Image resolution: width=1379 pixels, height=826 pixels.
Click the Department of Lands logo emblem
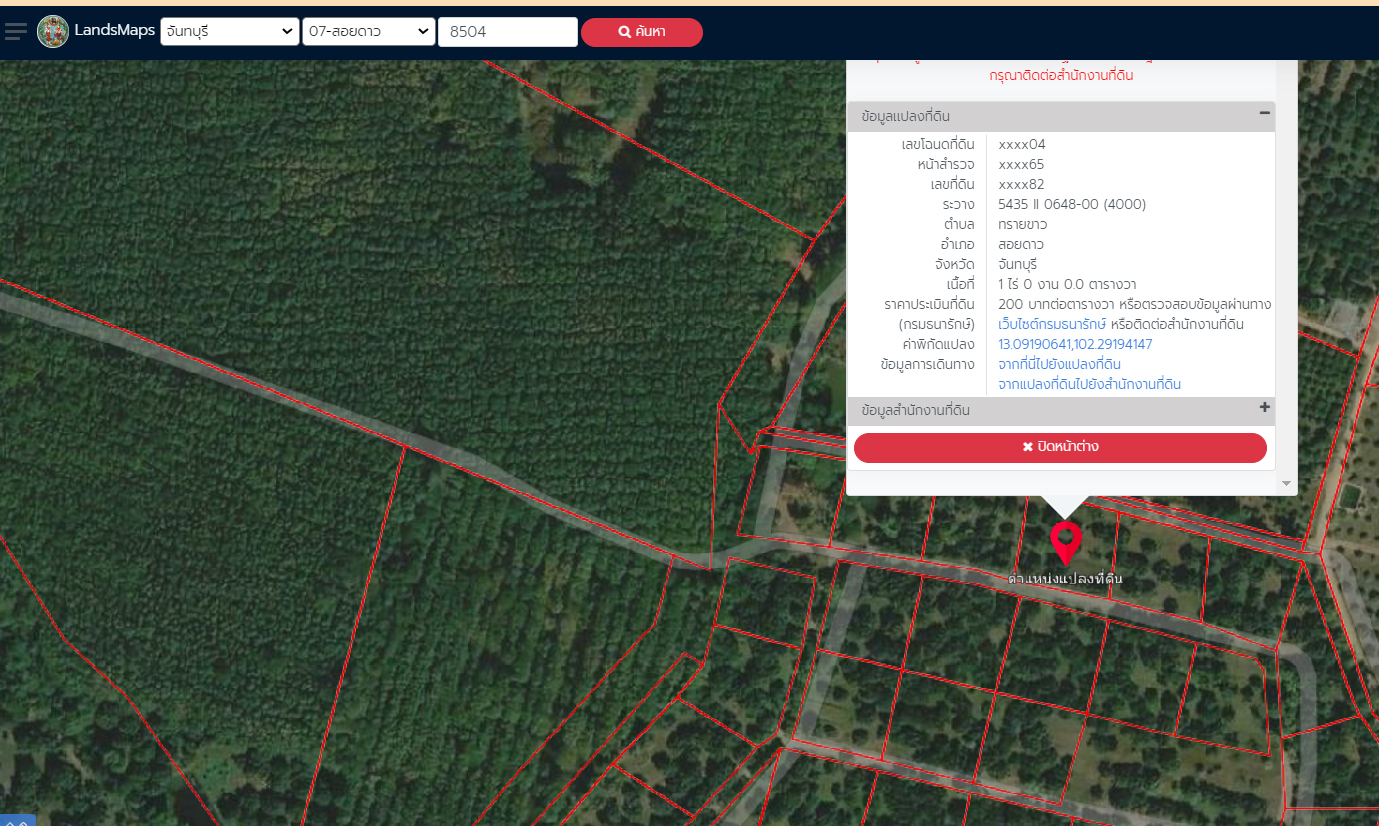pyautogui.click(x=53, y=31)
